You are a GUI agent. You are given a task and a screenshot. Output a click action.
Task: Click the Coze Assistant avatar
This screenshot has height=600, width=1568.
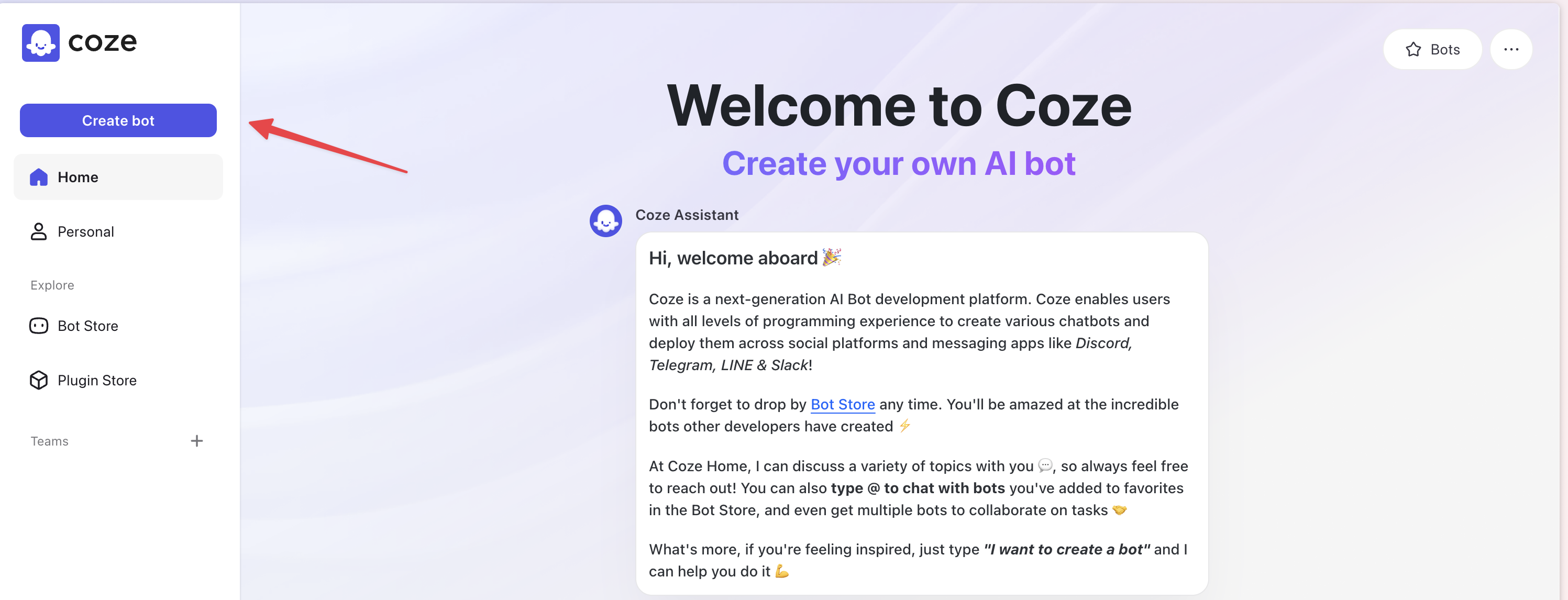click(605, 221)
